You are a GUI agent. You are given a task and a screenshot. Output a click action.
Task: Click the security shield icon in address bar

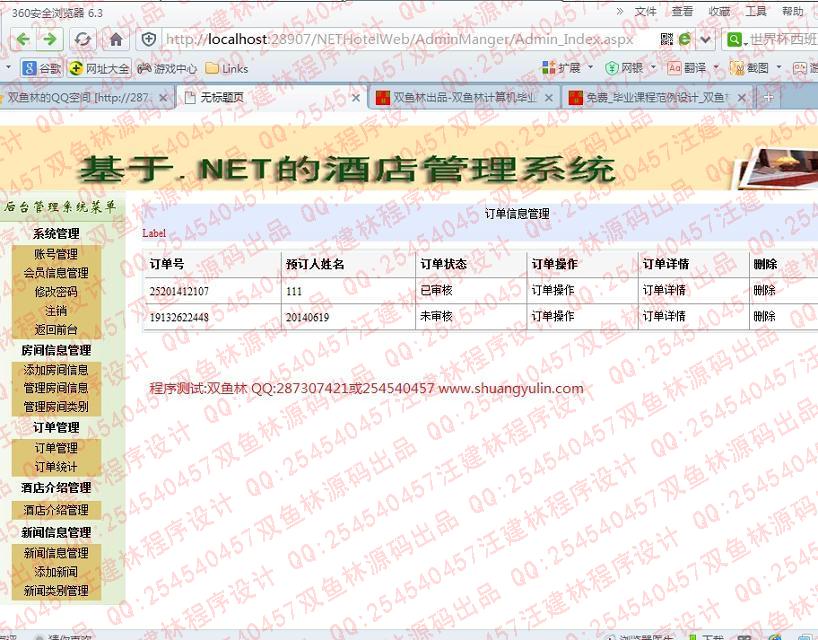[x=149, y=39]
